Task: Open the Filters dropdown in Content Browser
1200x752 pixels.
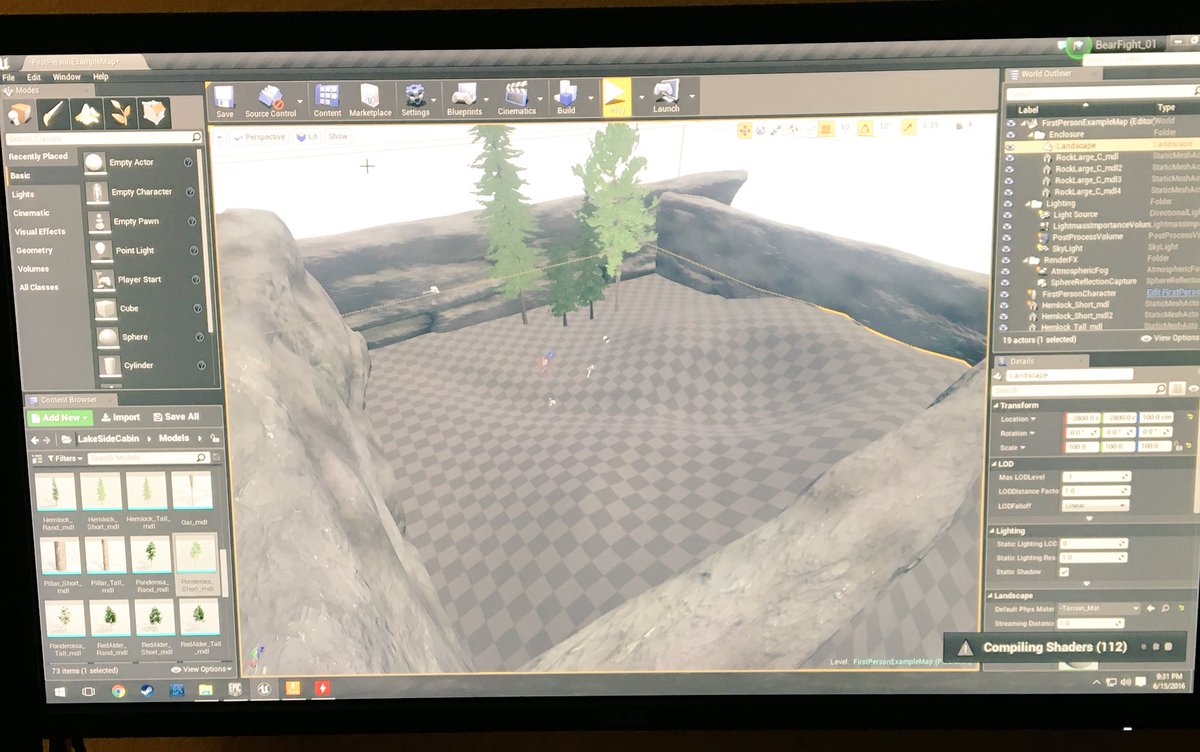Action: [x=65, y=458]
